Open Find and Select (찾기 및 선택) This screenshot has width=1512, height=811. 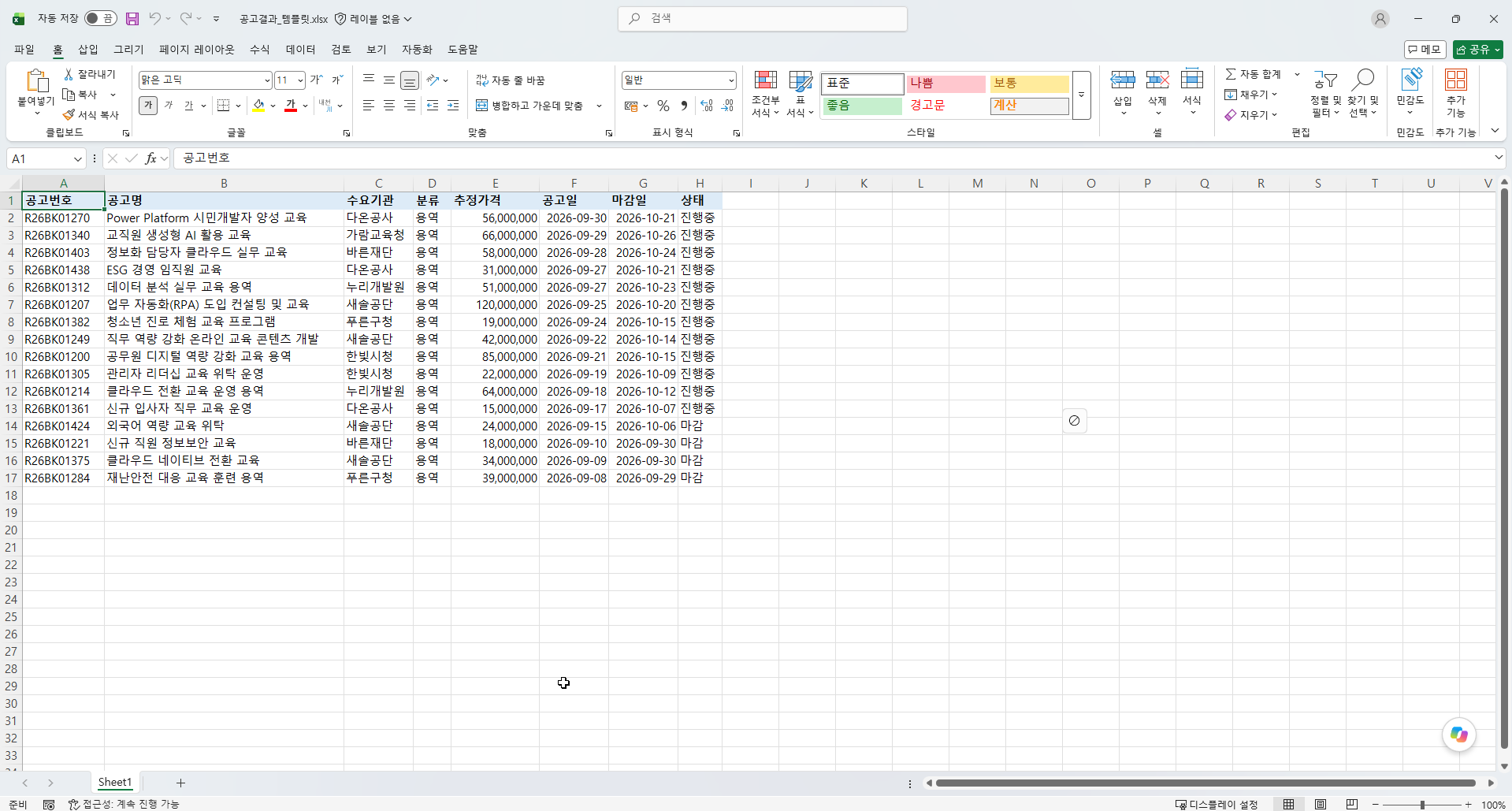(x=1362, y=94)
